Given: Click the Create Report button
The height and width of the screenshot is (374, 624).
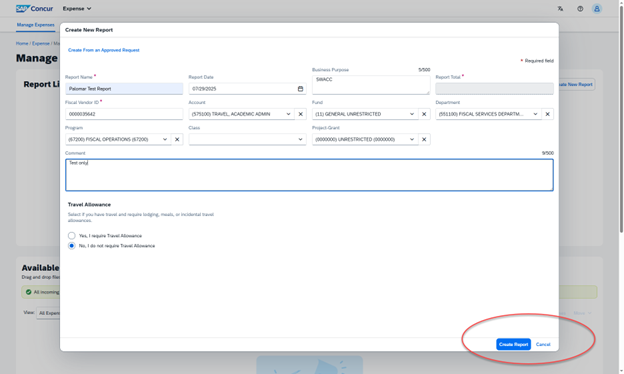Looking at the screenshot, I should [513, 345].
